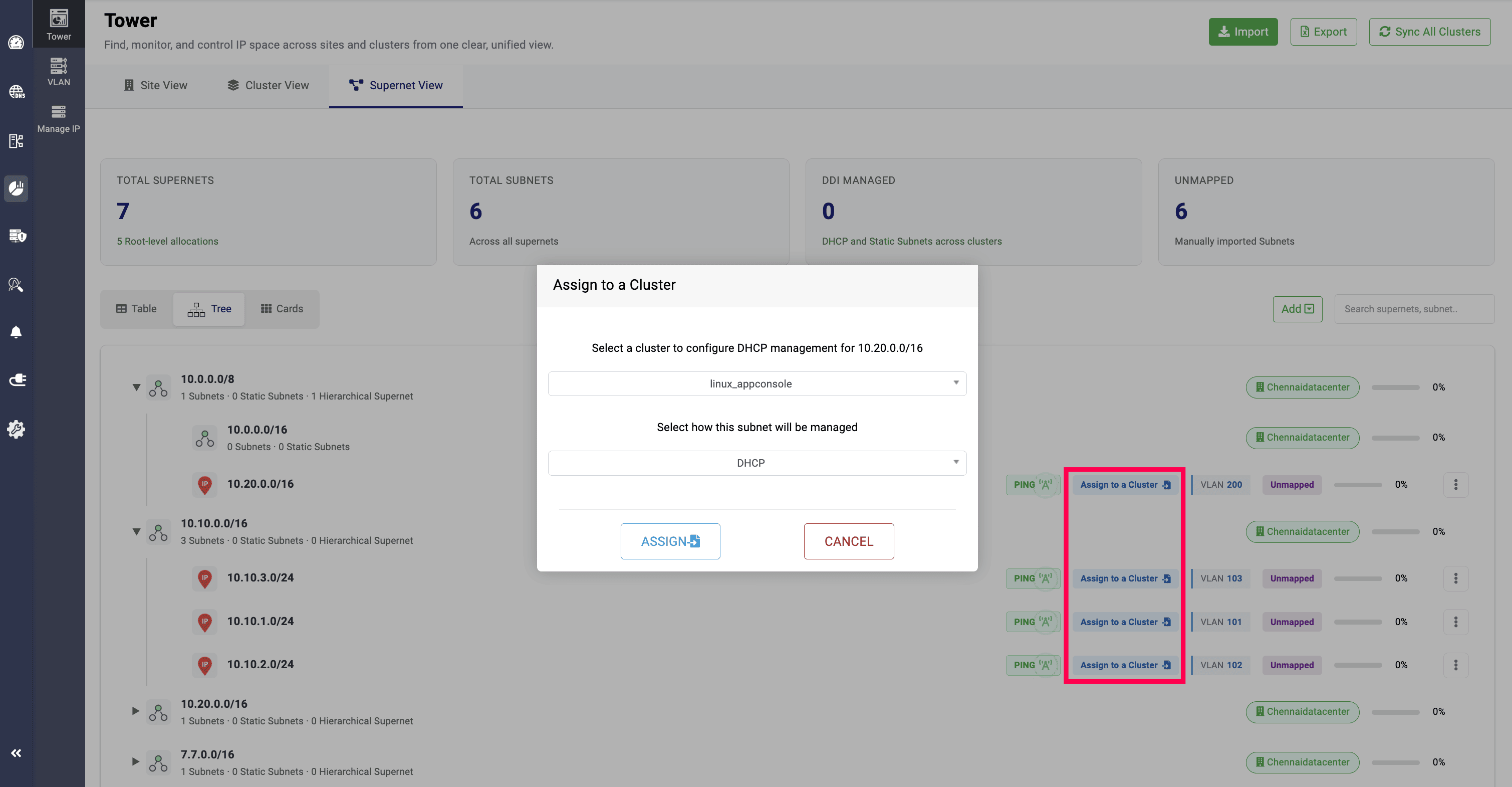
Task: Open the VLAN section icon
Action: click(x=58, y=71)
